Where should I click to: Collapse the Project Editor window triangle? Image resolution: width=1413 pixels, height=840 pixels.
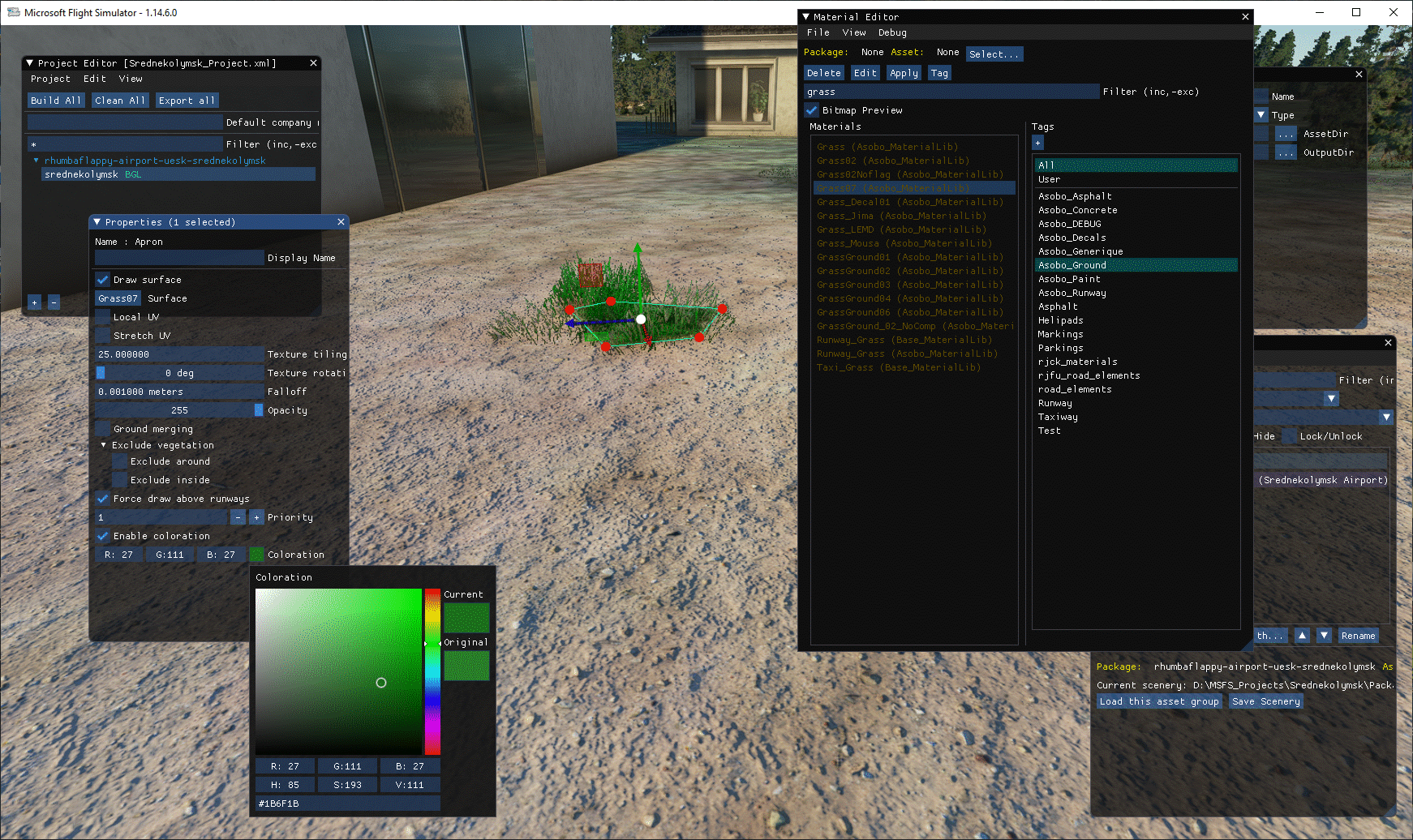pyautogui.click(x=30, y=63)
